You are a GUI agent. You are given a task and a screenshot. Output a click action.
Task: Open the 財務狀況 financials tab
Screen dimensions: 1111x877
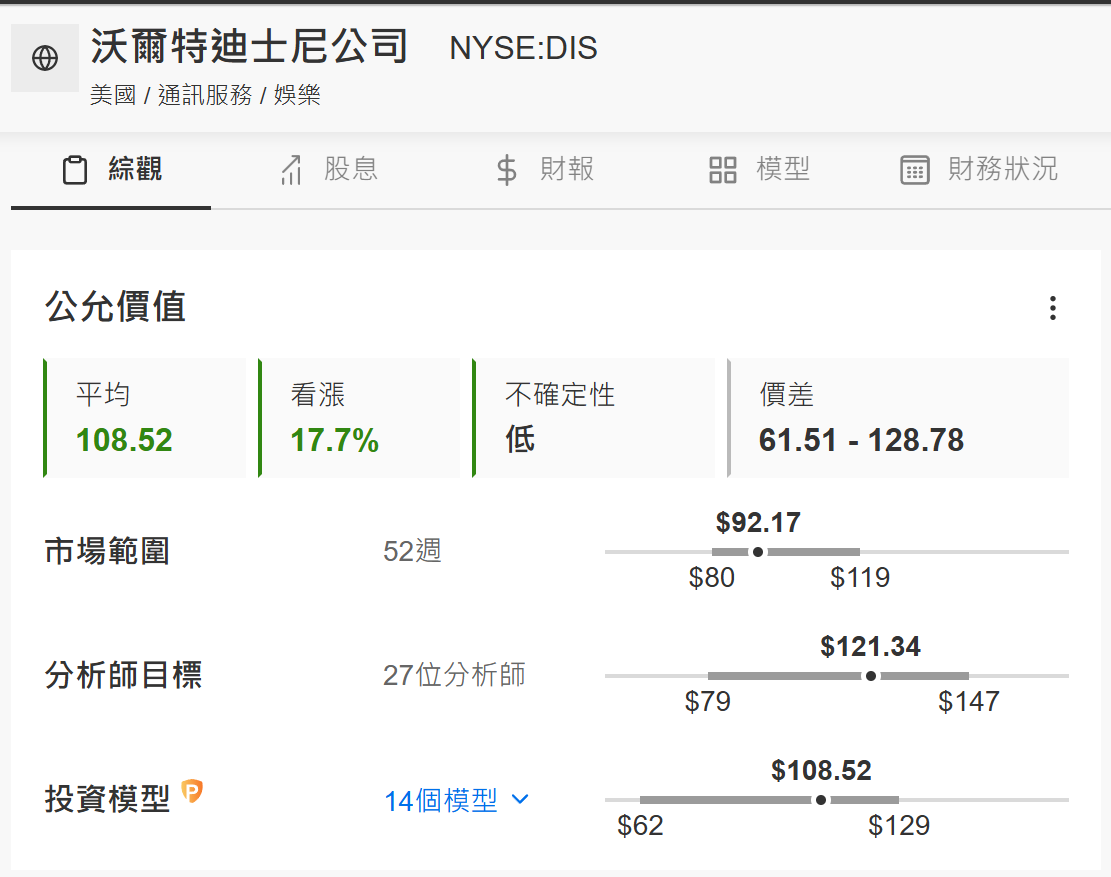point(979,170)
